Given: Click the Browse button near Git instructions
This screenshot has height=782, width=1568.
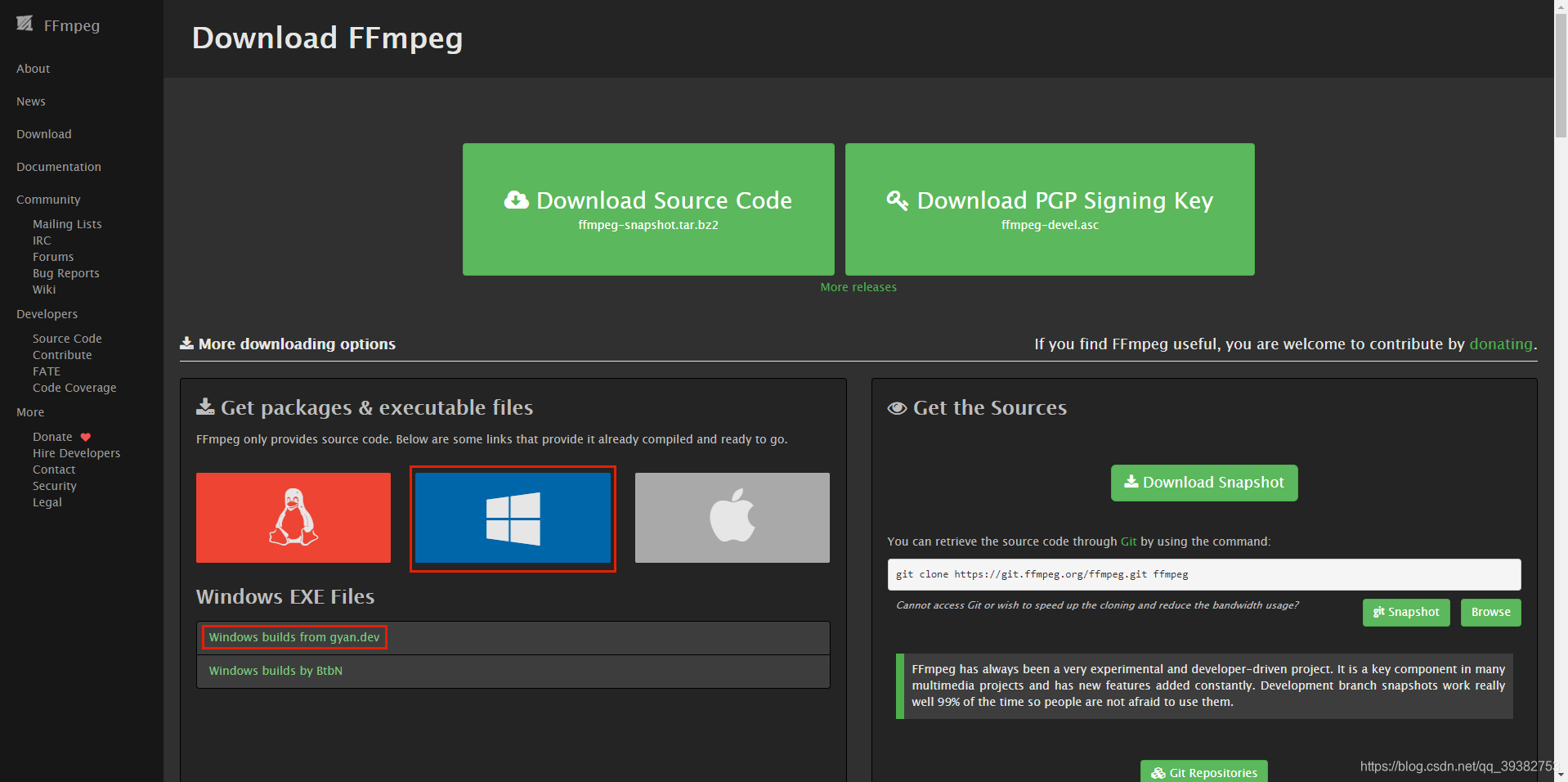Looking at the screenshot, I should coord(1490,612).
